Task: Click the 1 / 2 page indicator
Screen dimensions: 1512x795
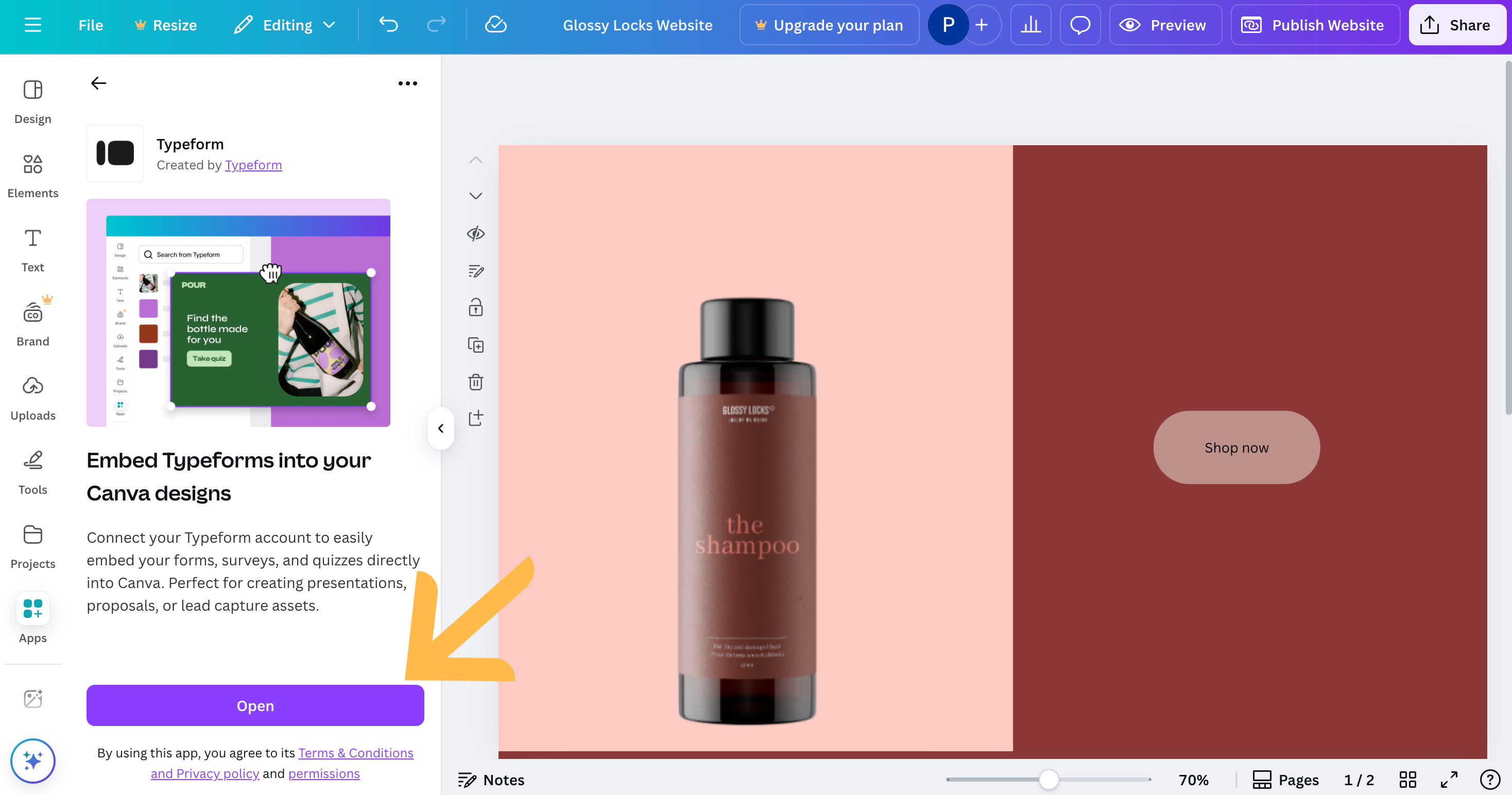Action: (1359, 780)
